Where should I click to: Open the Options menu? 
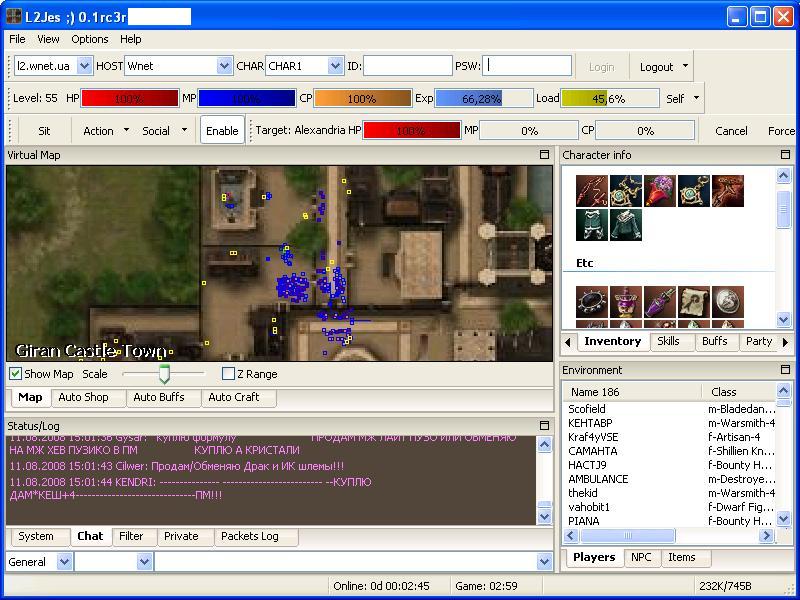[x=90, y=39]
